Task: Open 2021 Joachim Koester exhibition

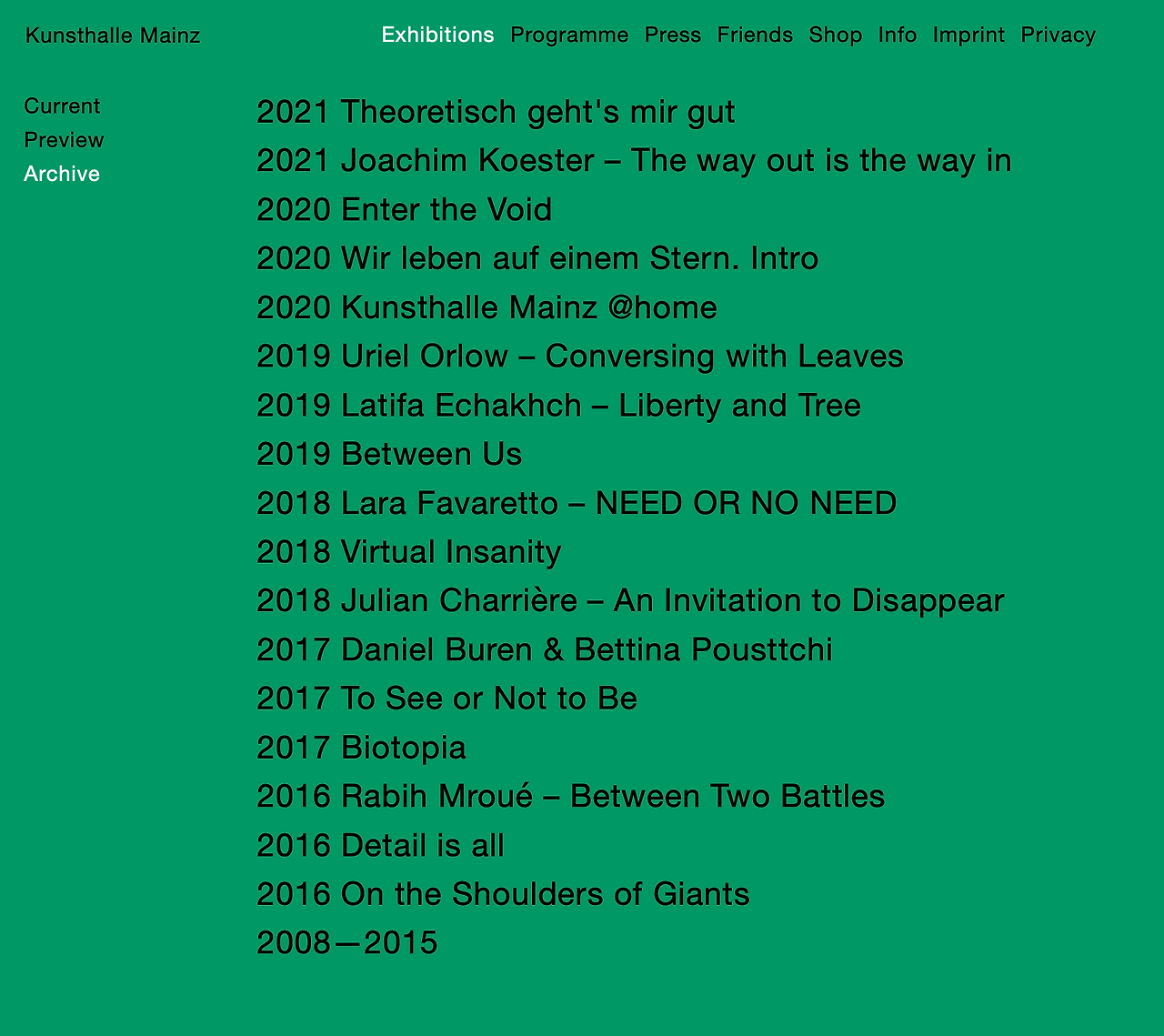Action: click(x=634, y=161)
